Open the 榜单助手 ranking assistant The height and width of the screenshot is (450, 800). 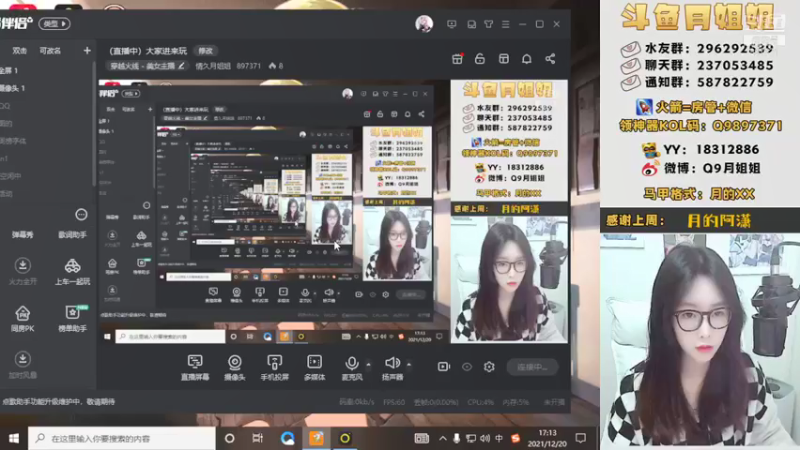click(x=72, y=318)
